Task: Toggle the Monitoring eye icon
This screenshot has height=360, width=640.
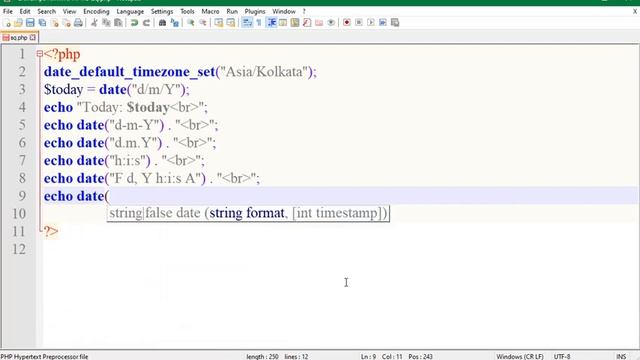Action: pyautogui.click(x=331, y=23)
